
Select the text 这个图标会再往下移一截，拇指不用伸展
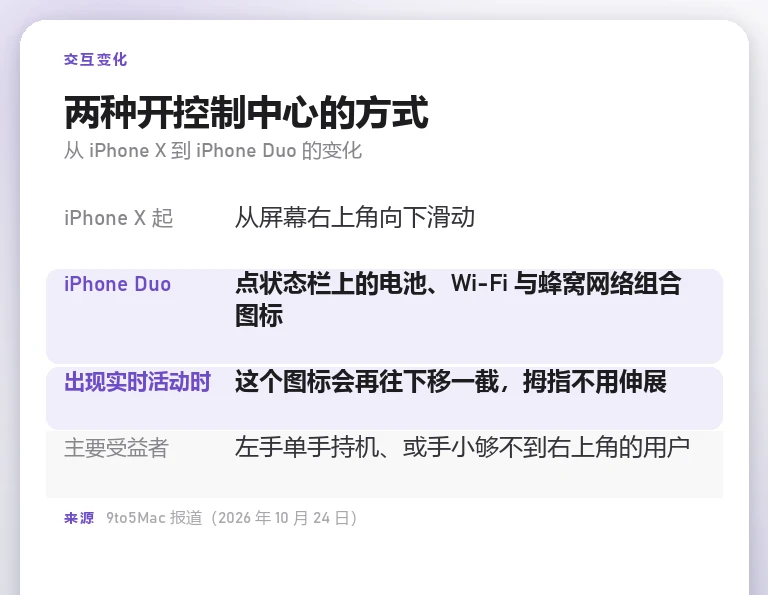[451, 382]
